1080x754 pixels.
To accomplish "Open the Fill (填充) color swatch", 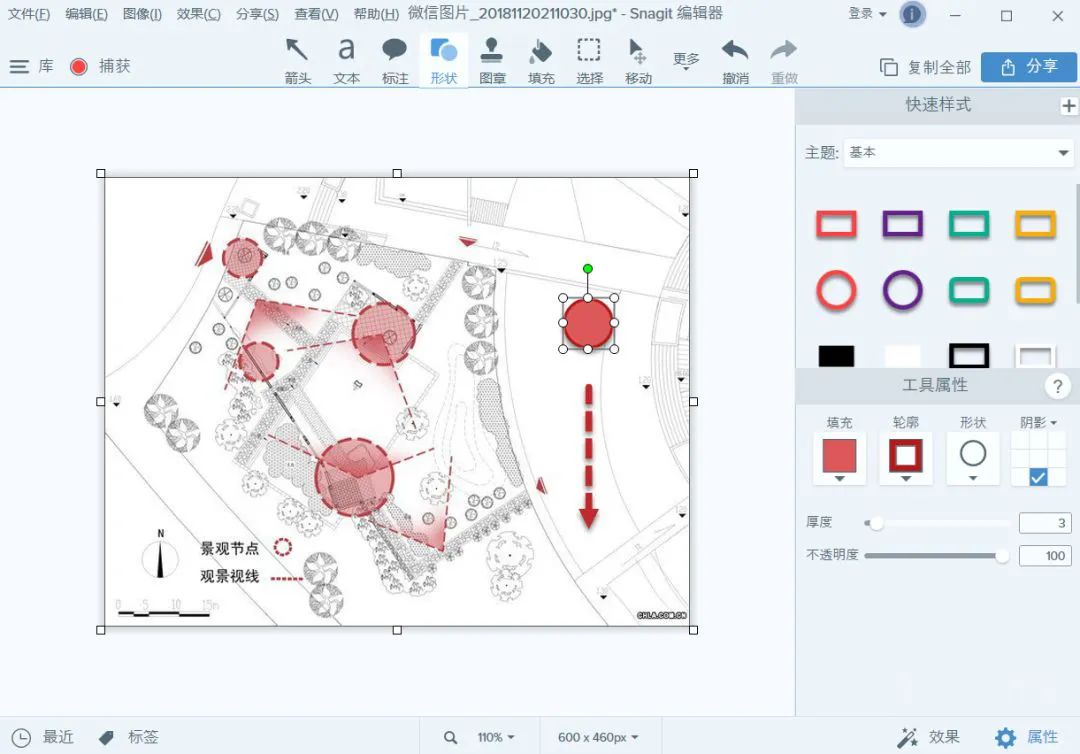I will pos(839,457).
